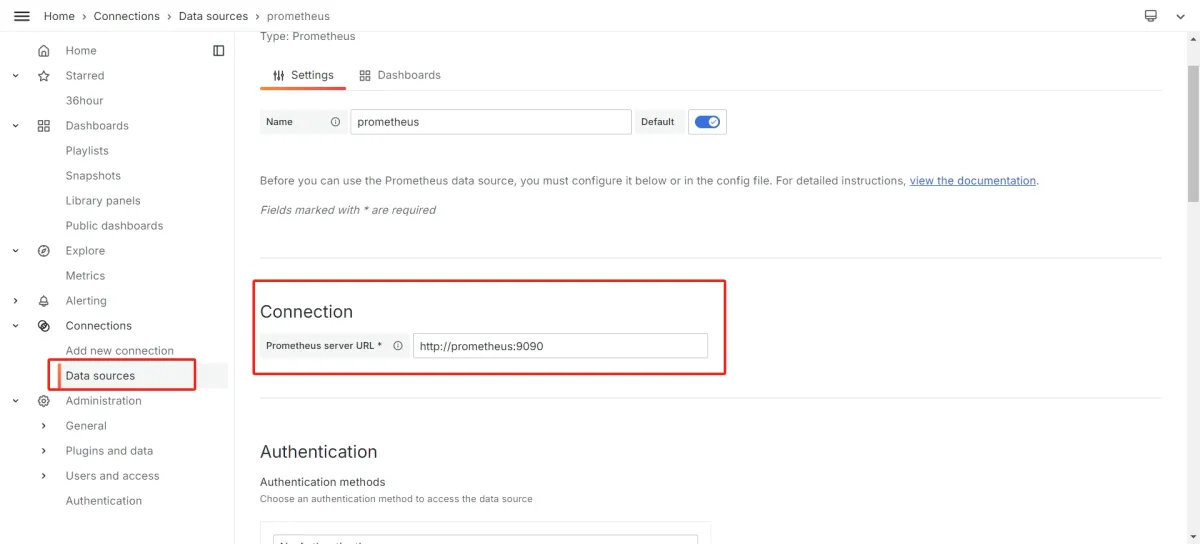Click the Explore compass icon
Image resolution: width=1200 pixels, height=544 pixels.
[43, 251]
